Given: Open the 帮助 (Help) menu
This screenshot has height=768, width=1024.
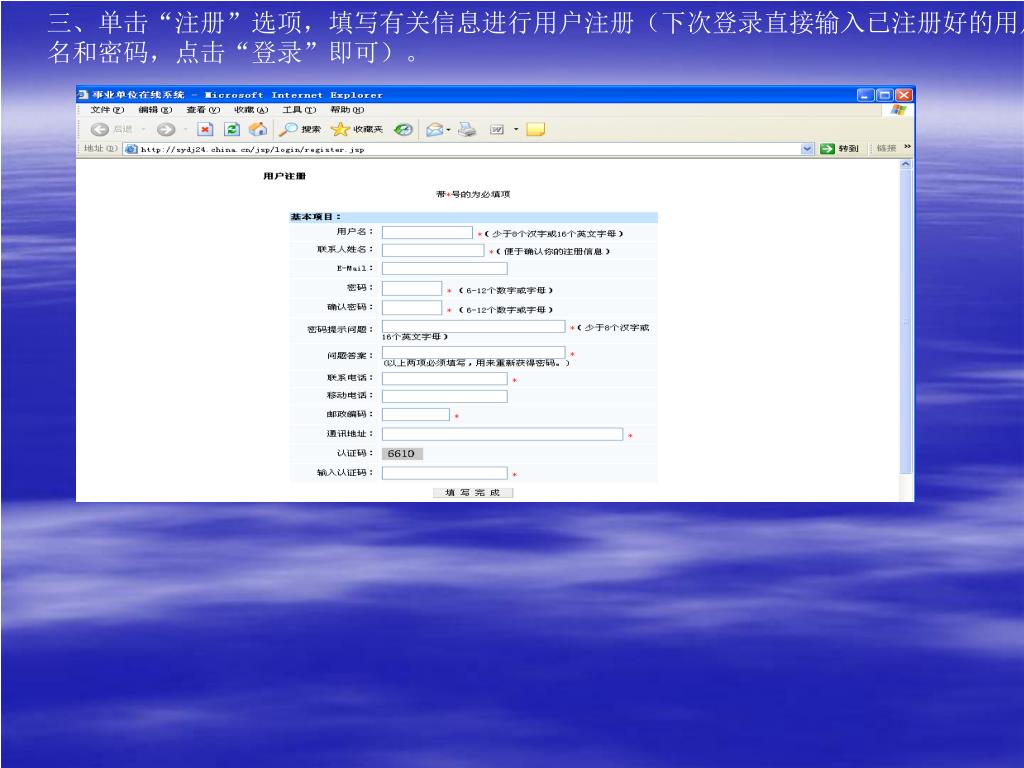Looking at the screenshot, I should coord(347,110).
